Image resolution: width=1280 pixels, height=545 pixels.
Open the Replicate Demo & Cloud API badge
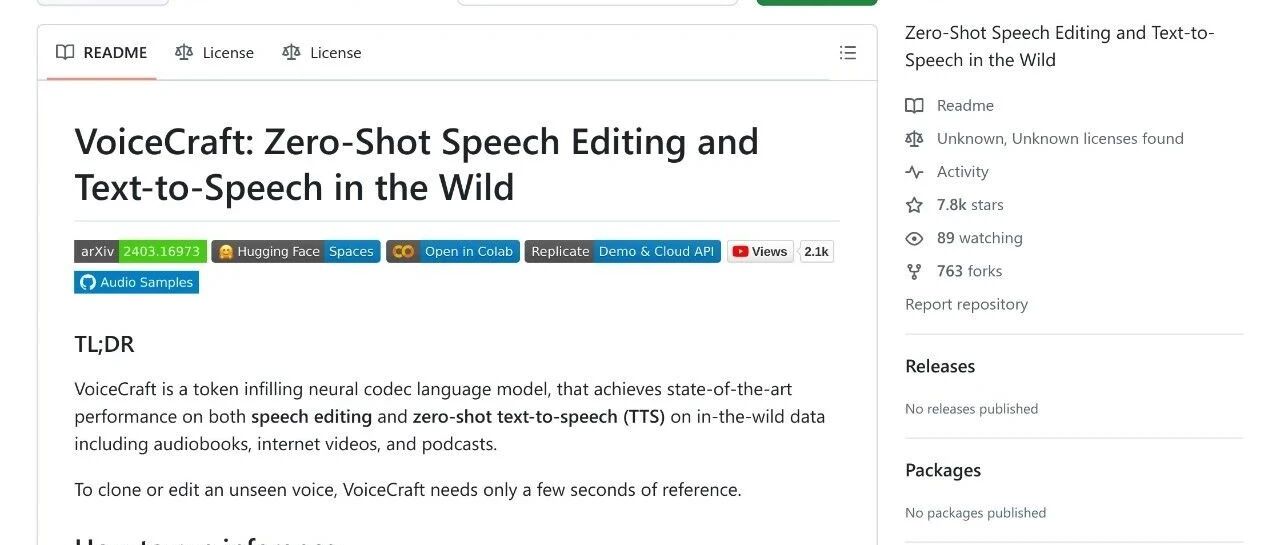tap(623, 252)
